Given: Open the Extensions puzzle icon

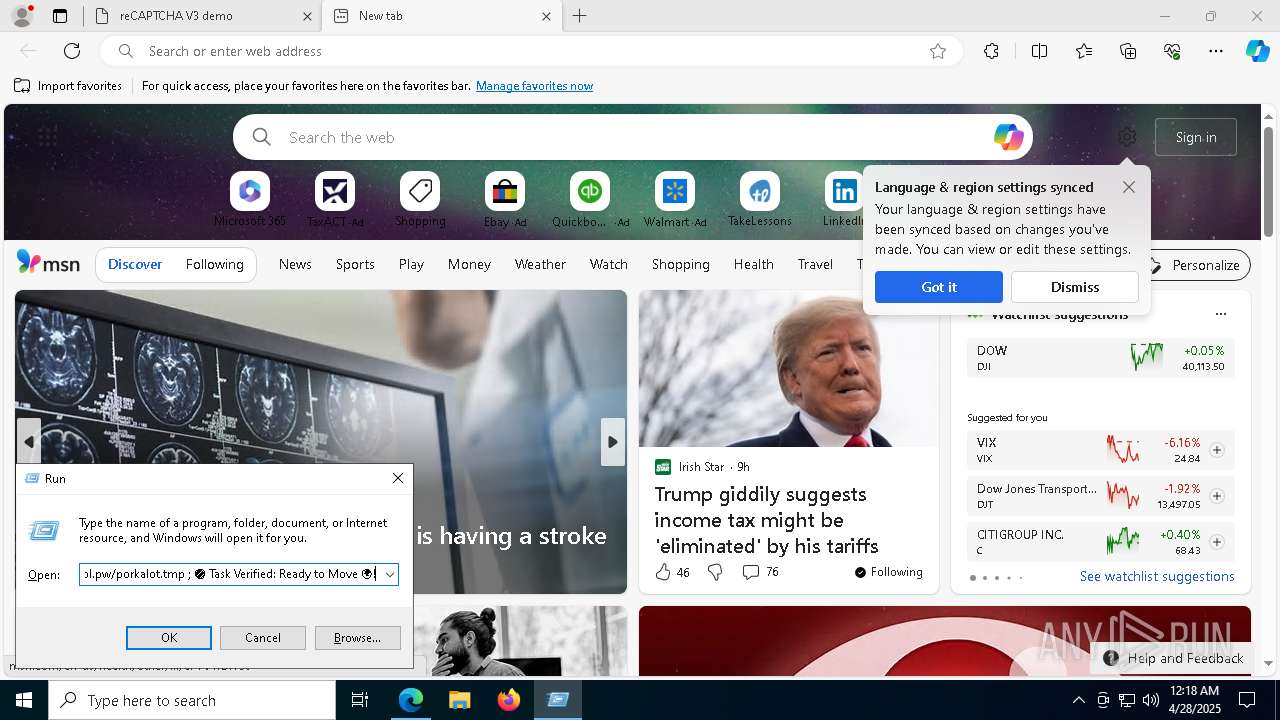Looking at the screenshot, I should 991,51.
